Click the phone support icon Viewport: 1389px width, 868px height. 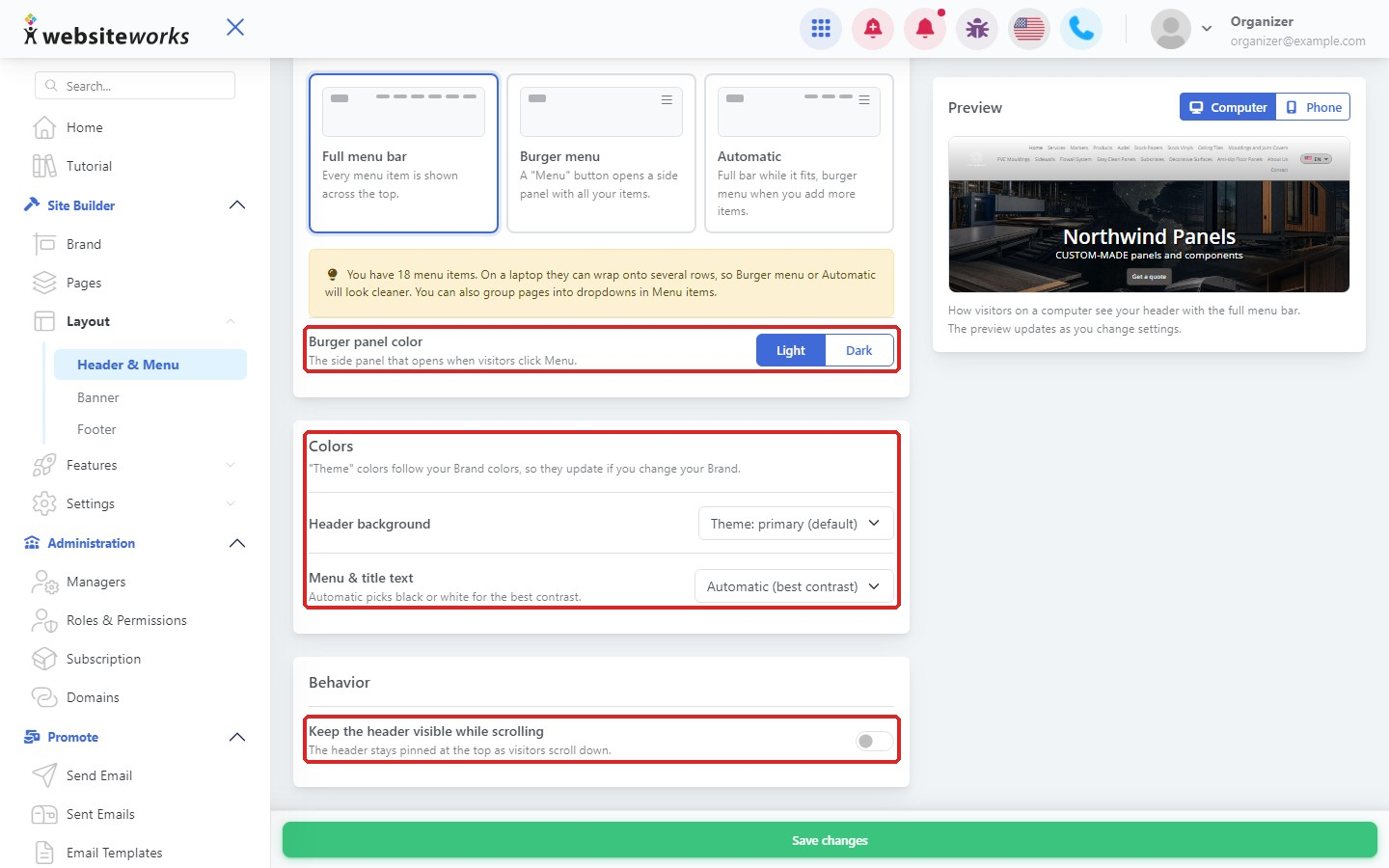1081,29
